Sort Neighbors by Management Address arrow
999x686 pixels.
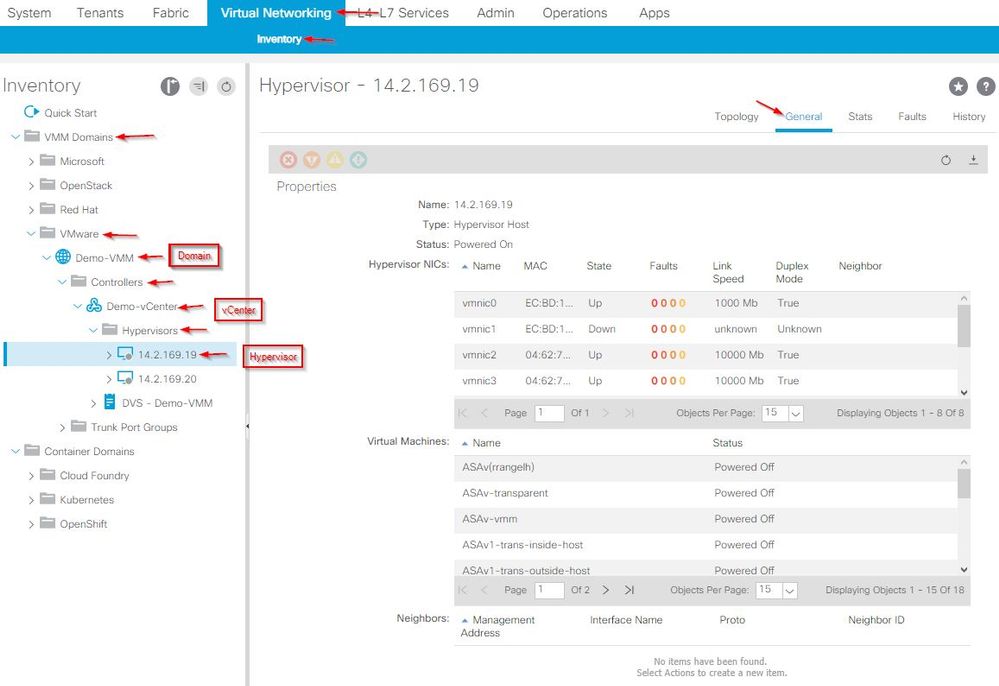(x=465, y=620)
